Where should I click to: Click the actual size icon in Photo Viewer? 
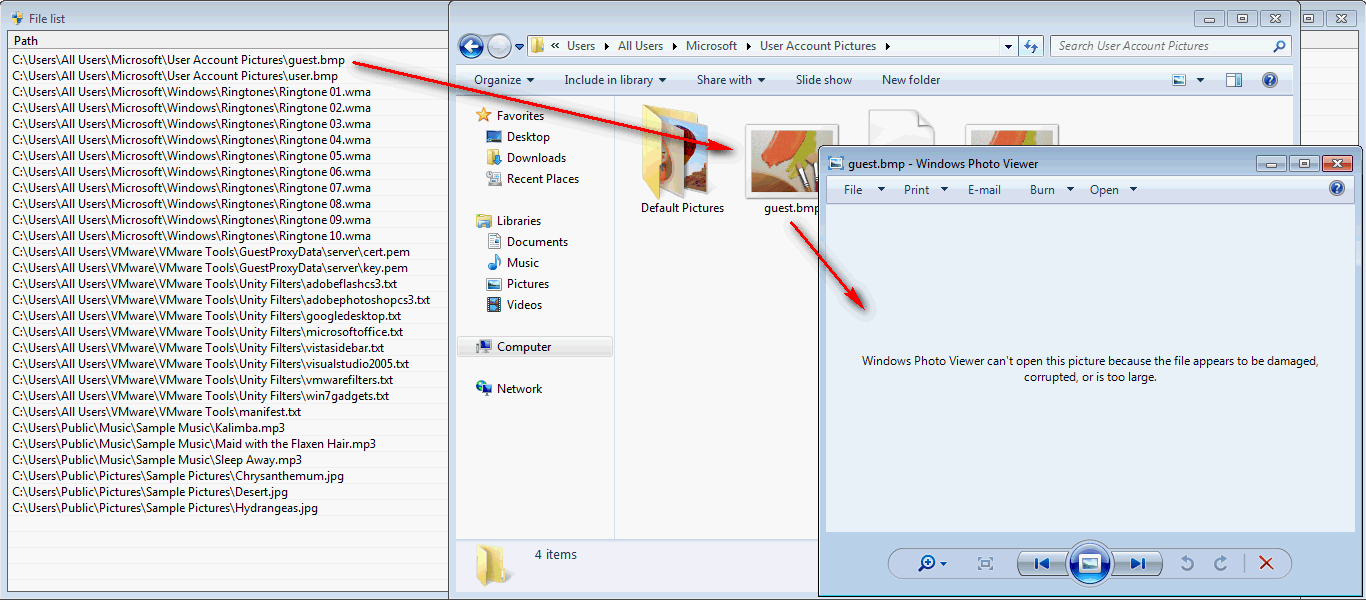point(985,564)
